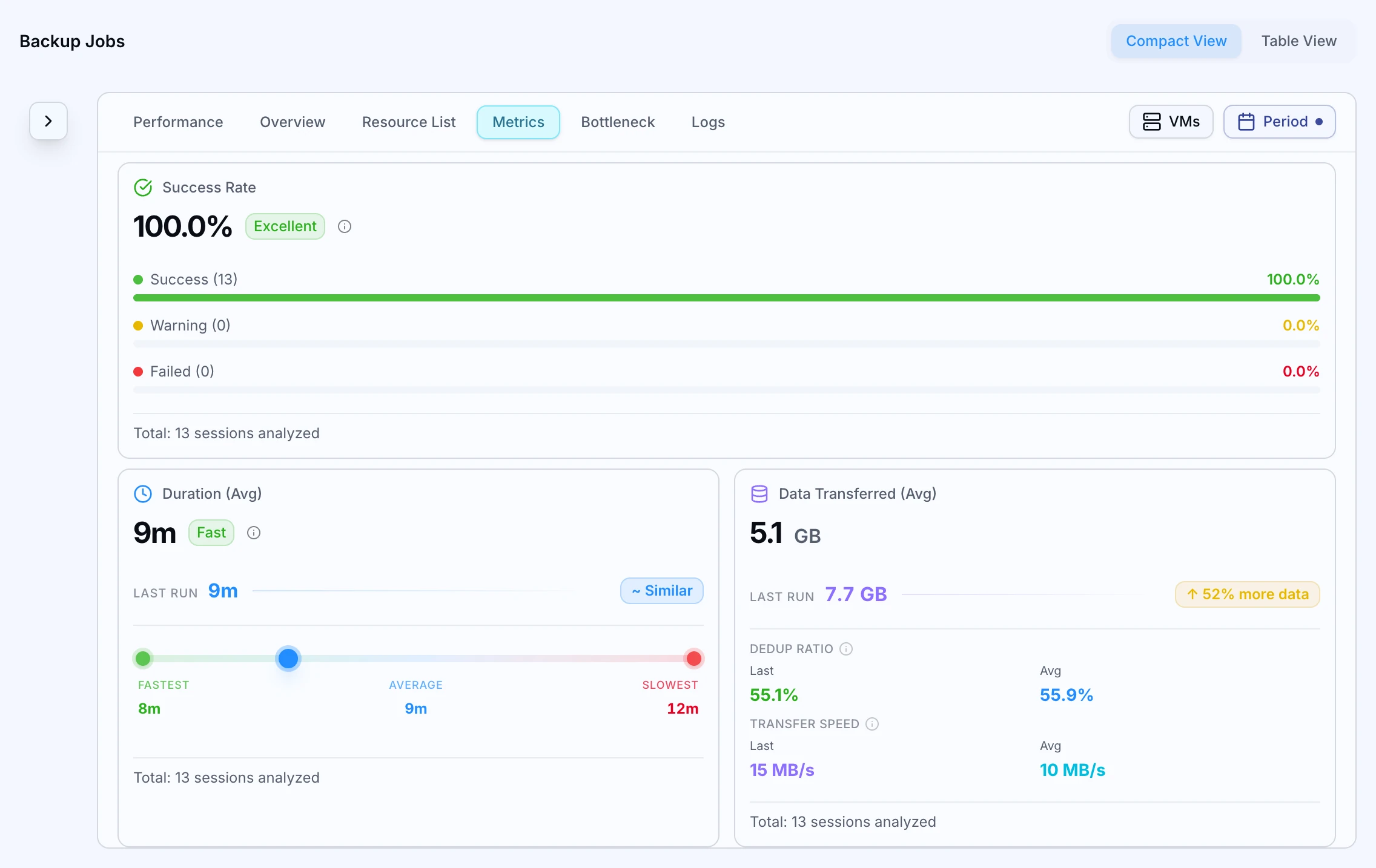Viewport: 1376px width, 868px height.
Task: Click the Warning (0) label
Action: coord(190,326)
